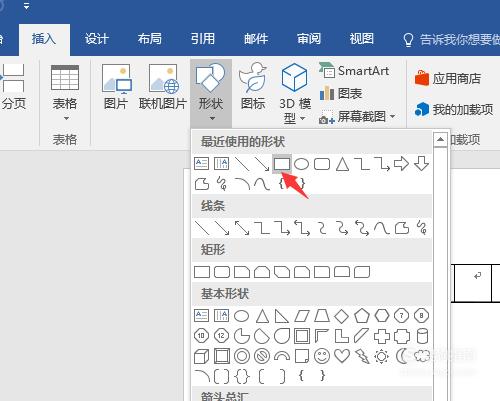
Task: Select vertical text box in recent shapes
Action: click(x=221, y=164)
